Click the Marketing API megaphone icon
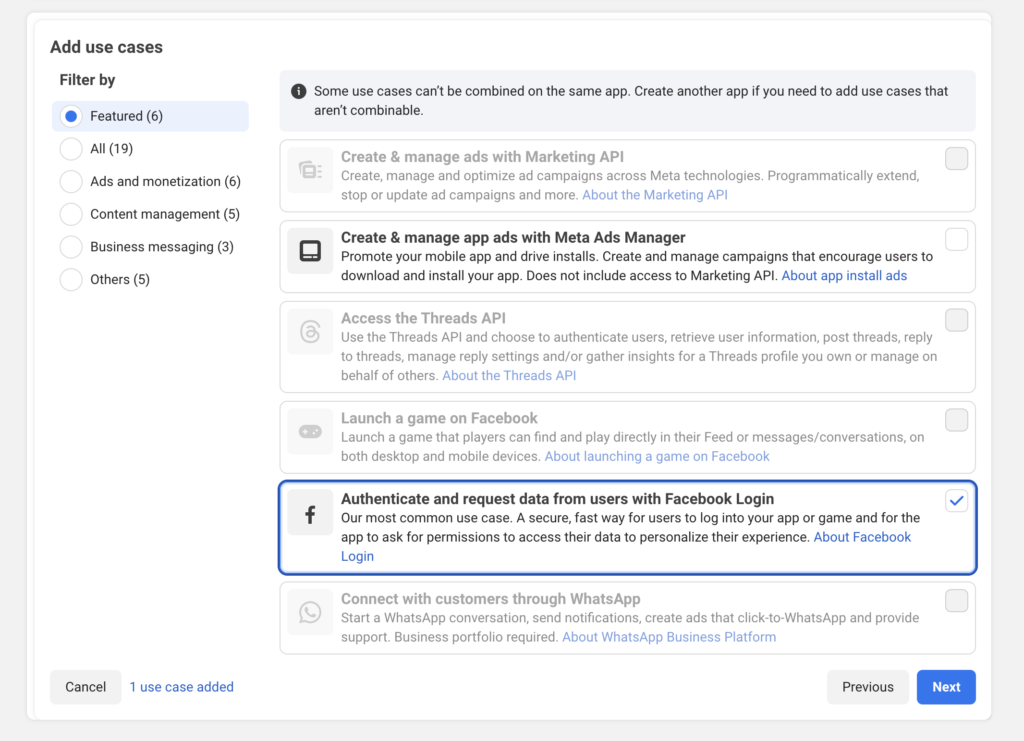Screen dimensions: 1024x741 310,168
